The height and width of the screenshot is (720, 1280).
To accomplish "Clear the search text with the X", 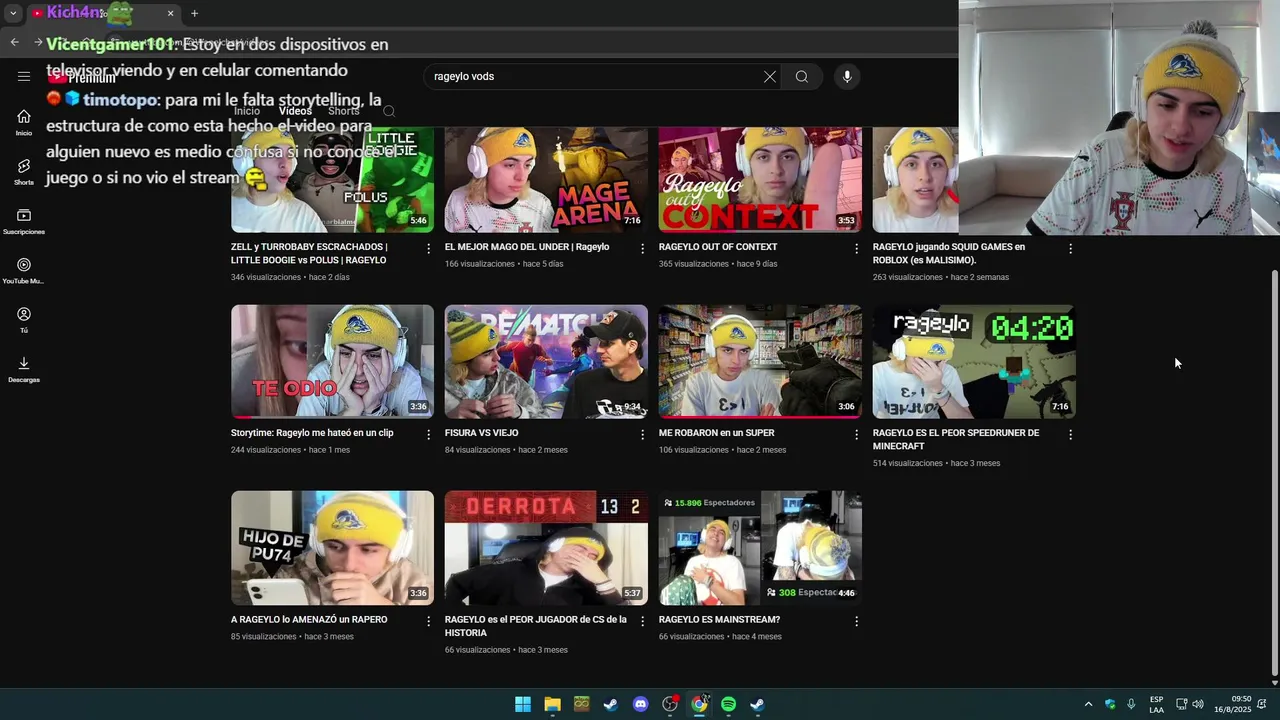I will pyautogui.click(x=770, y=77).
